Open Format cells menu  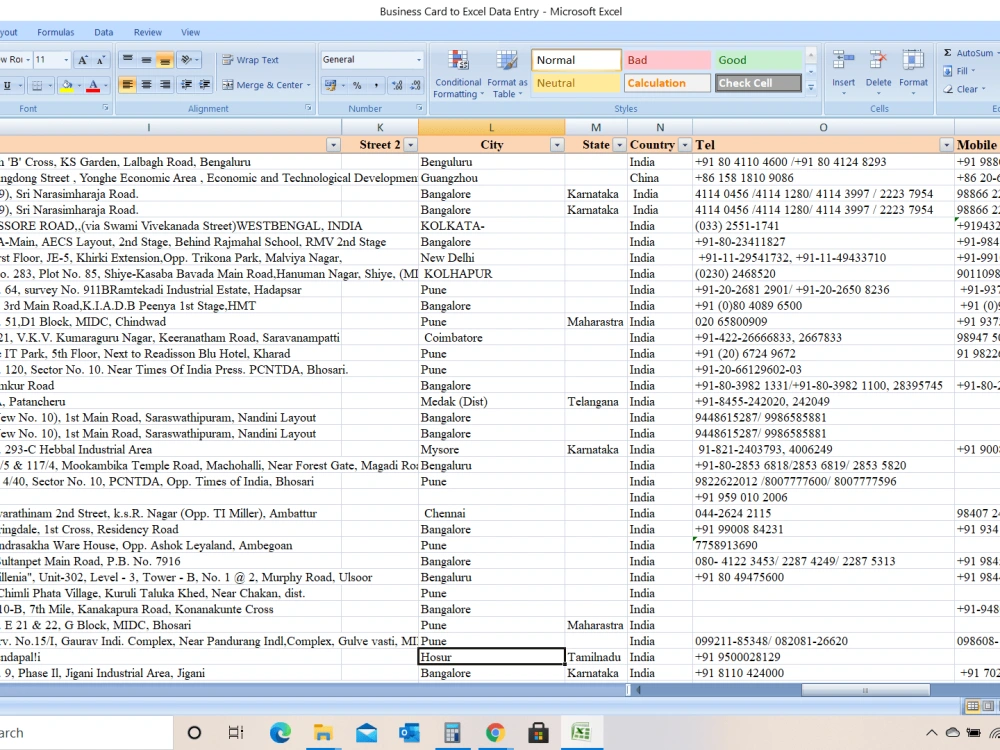pyautogui.click(x=913, y=73)
